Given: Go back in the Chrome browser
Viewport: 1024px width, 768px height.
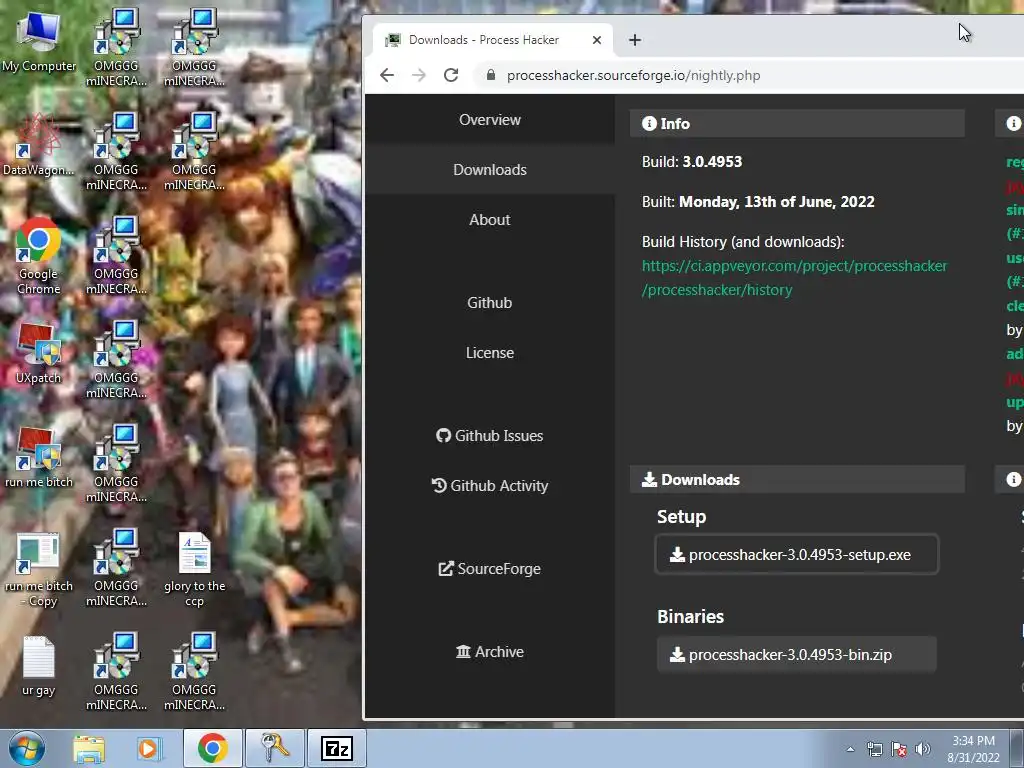Looking at the screenshot, I should (x=387, y=75).
